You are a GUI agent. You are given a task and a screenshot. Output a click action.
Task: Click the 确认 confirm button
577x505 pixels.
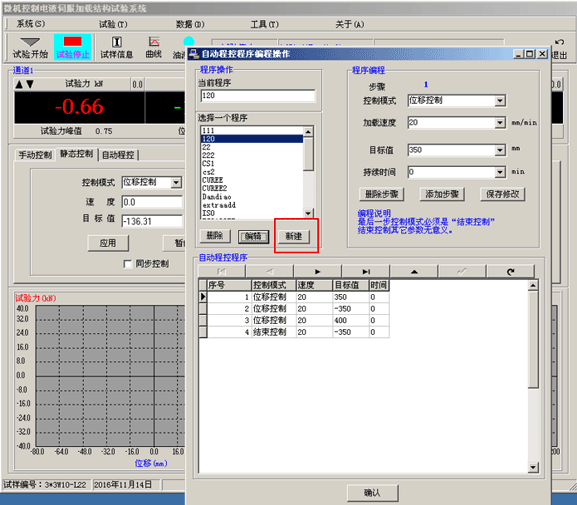(x=372, y=492)
